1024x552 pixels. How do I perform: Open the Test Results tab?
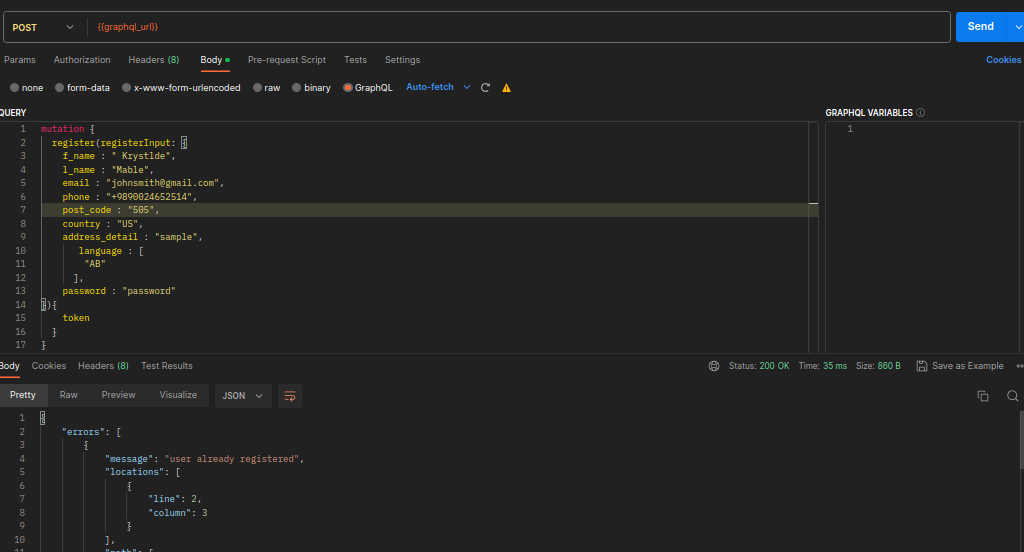click(x=167, y=366)
